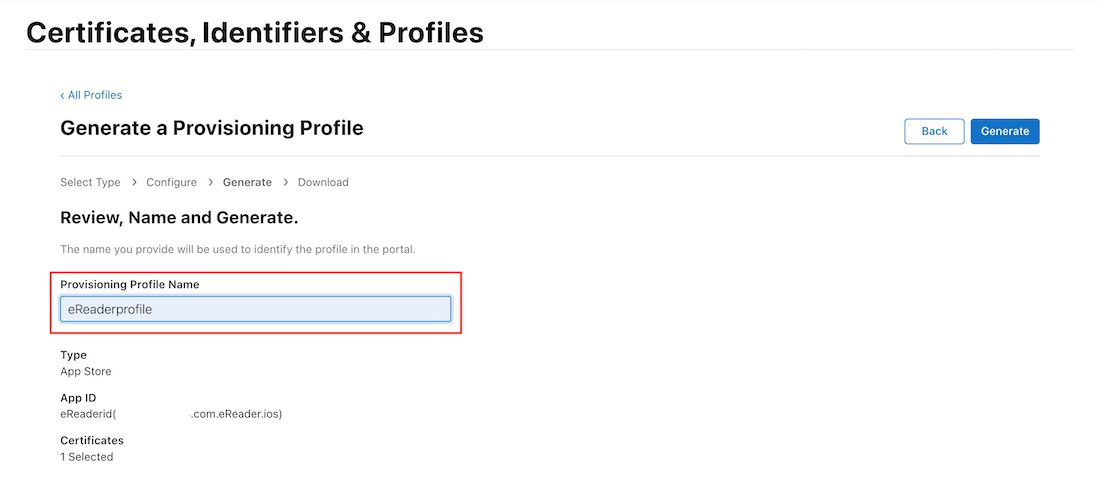Click the Certificates, Identifiers & Profiles title
Image resolution: width=1100 pixels, height=489 pixels.
(x=255, y=32)
